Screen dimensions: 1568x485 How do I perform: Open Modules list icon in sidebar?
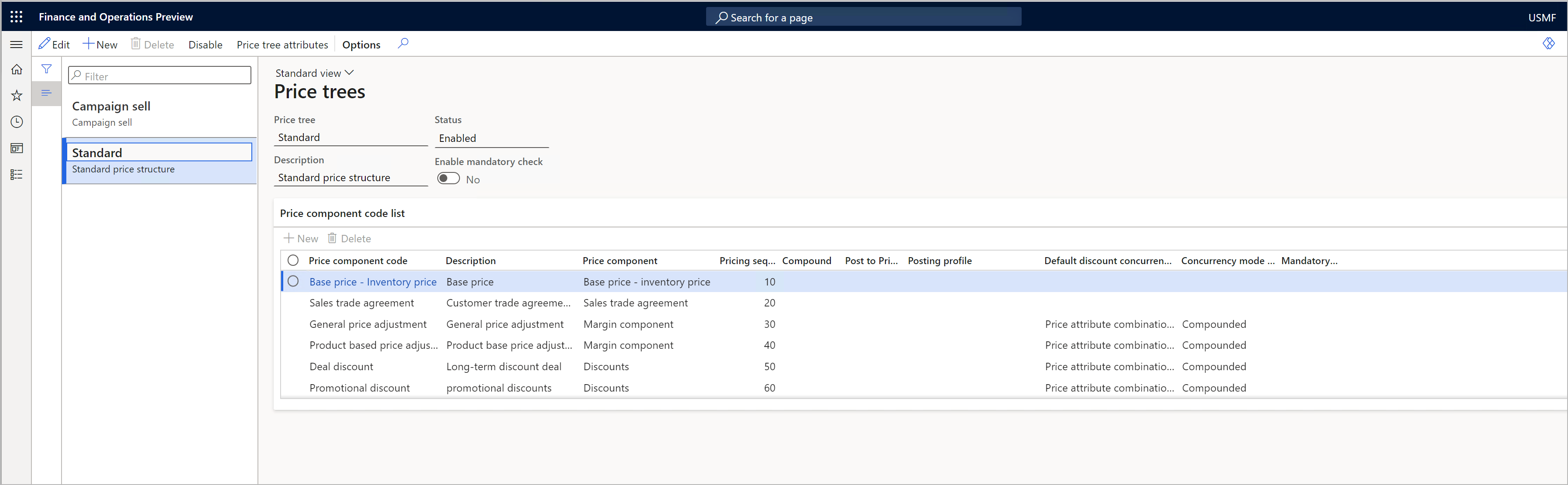pyautogui.click(x=17, y=175)
